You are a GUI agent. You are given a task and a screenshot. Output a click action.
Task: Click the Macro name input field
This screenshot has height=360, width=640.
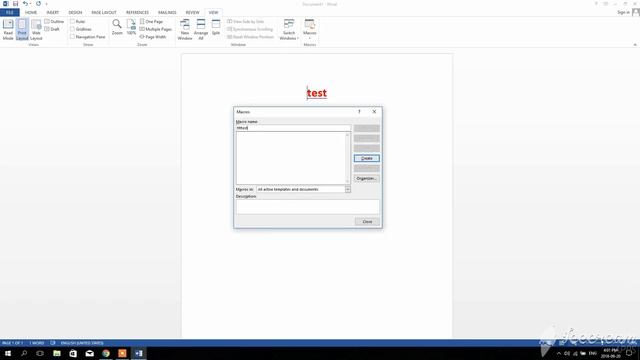293,128
